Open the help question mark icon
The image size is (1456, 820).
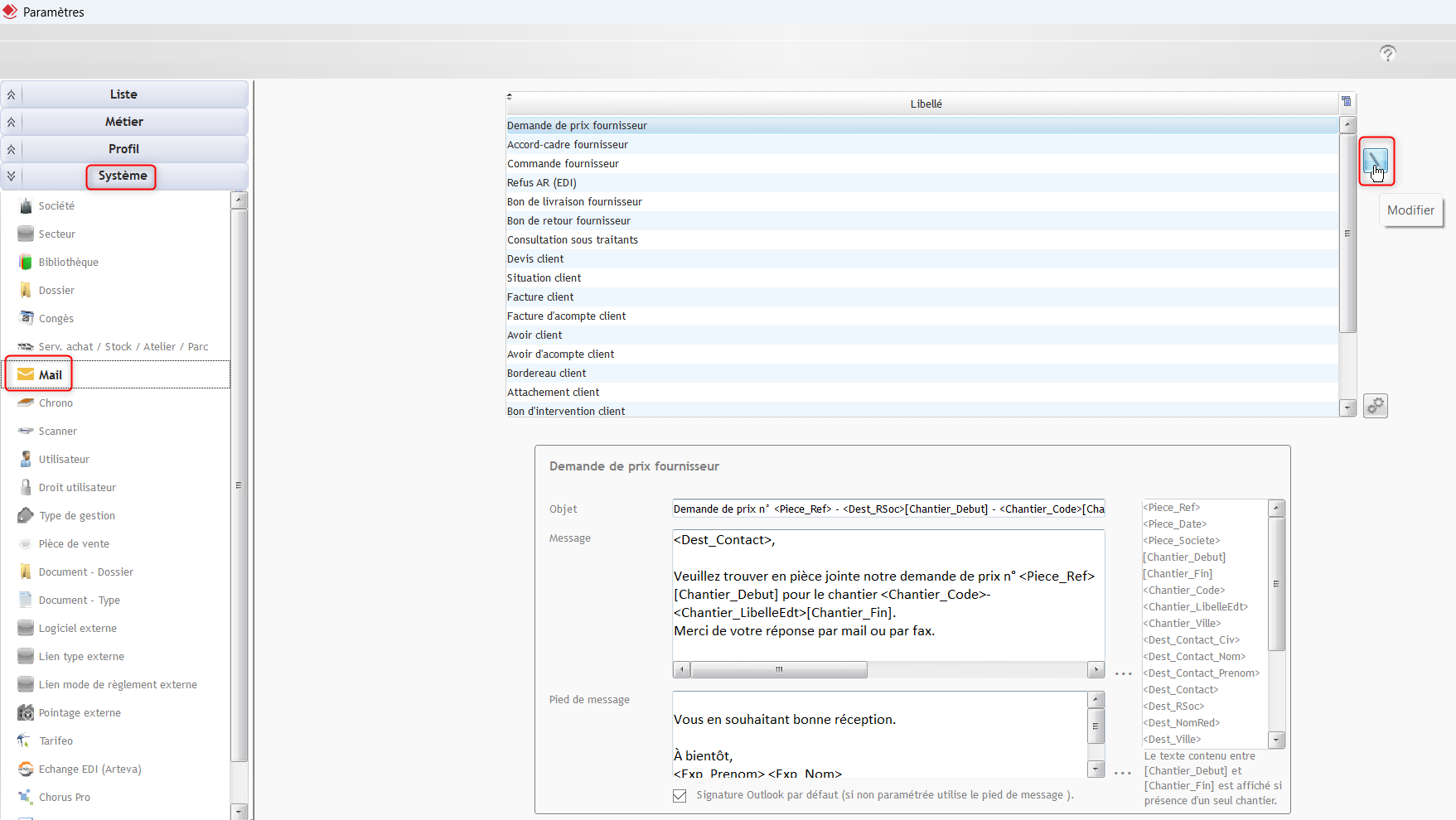tap(1388, 54)
